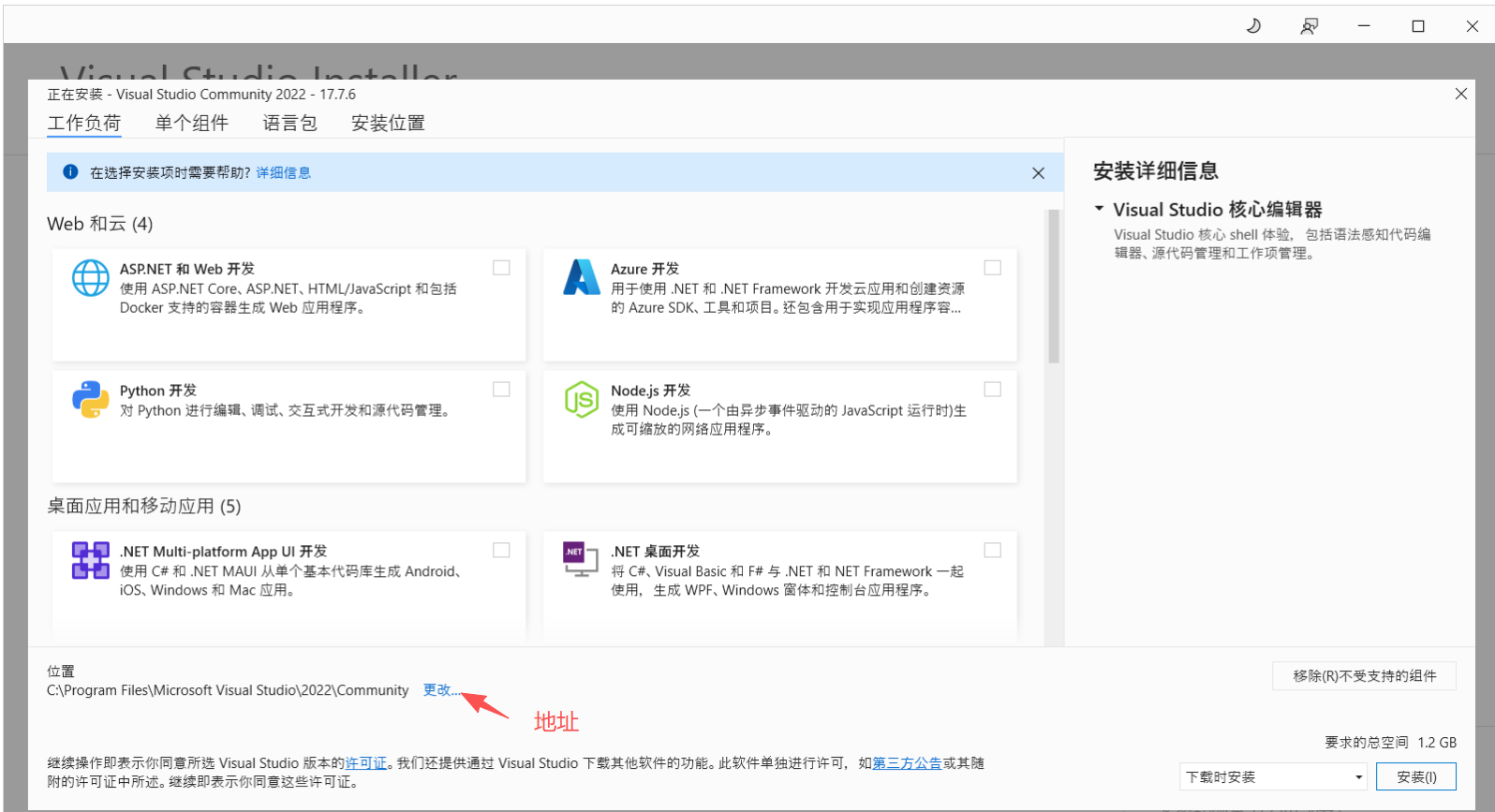1495x812 pixels.
Task: Collapse Visual Studio 核心编辑器 section
Action: [1100, 209]
